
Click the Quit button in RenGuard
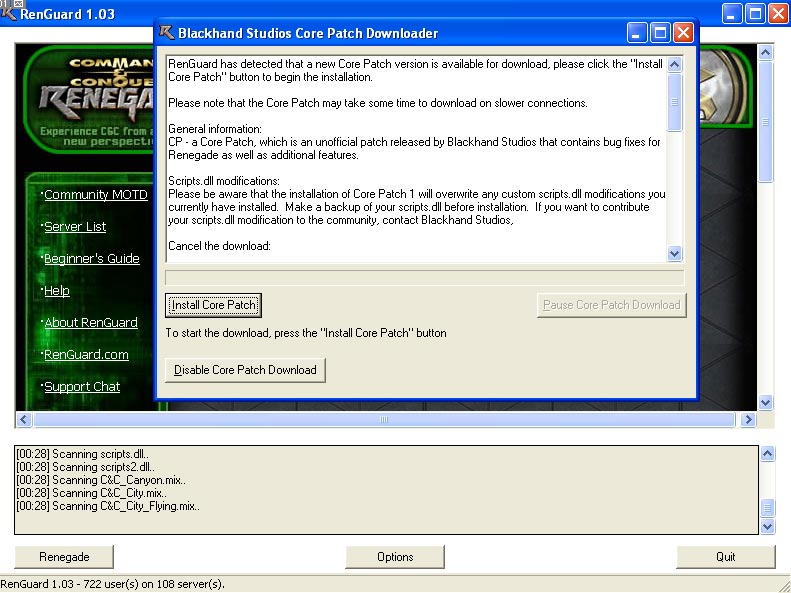pyautogui.click(x=725, y=557)
